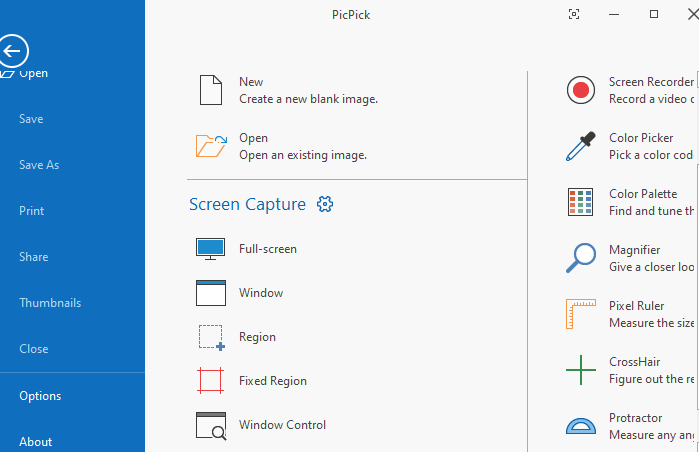Click the Open folder icon

click(x=211, y=146)
